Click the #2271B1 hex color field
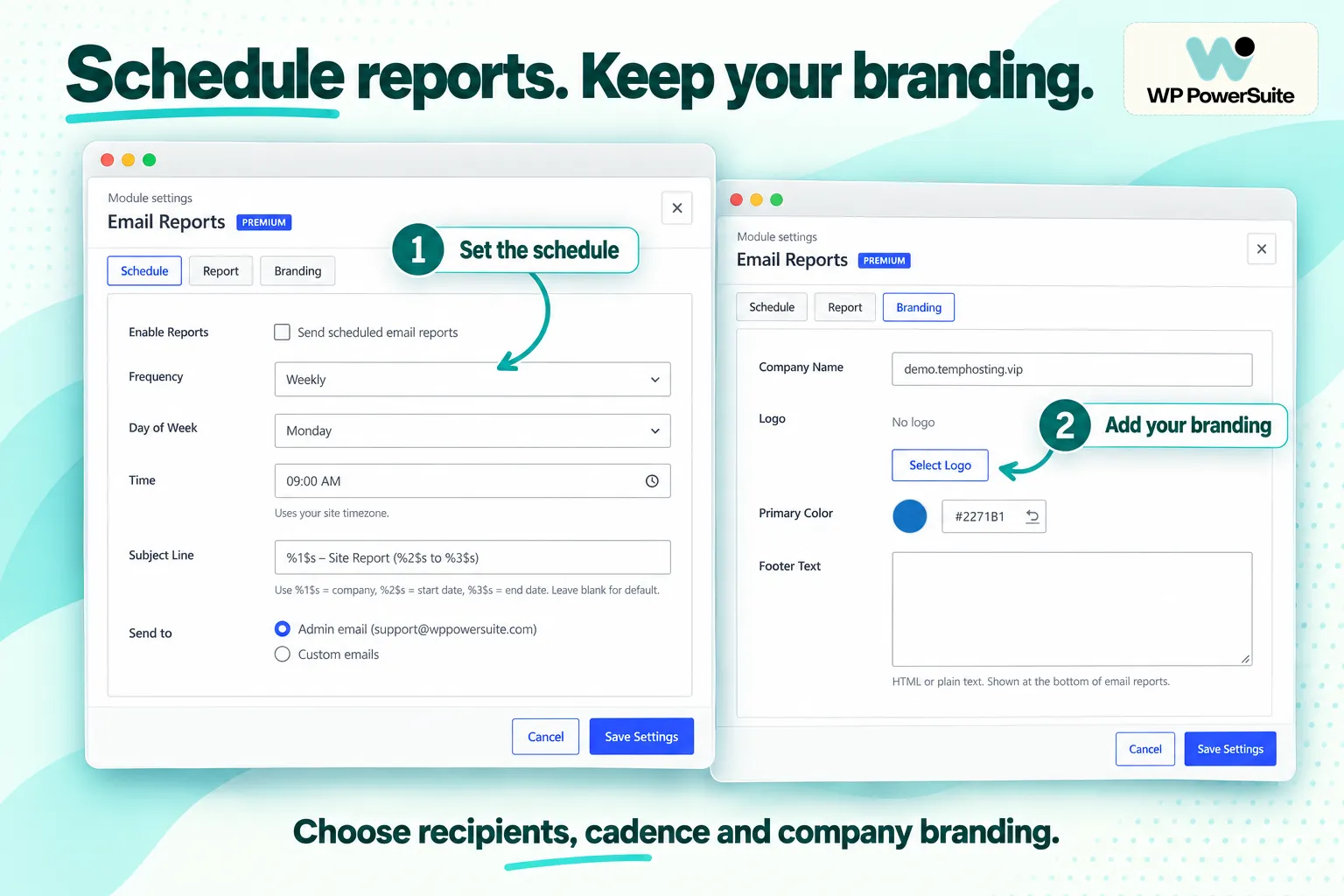This screenshot has width=1344, height=896. [x=994, y=516]
